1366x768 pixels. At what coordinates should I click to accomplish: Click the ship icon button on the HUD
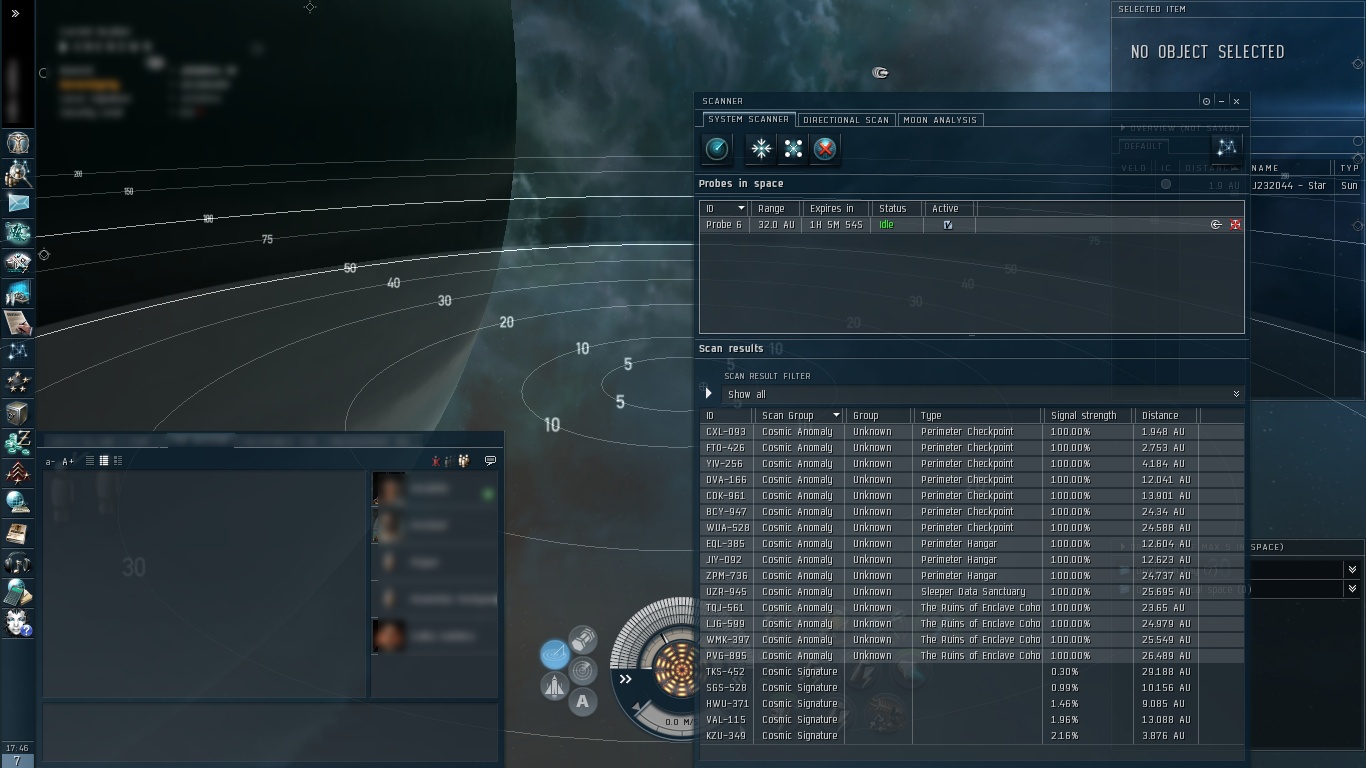point(555,686)
